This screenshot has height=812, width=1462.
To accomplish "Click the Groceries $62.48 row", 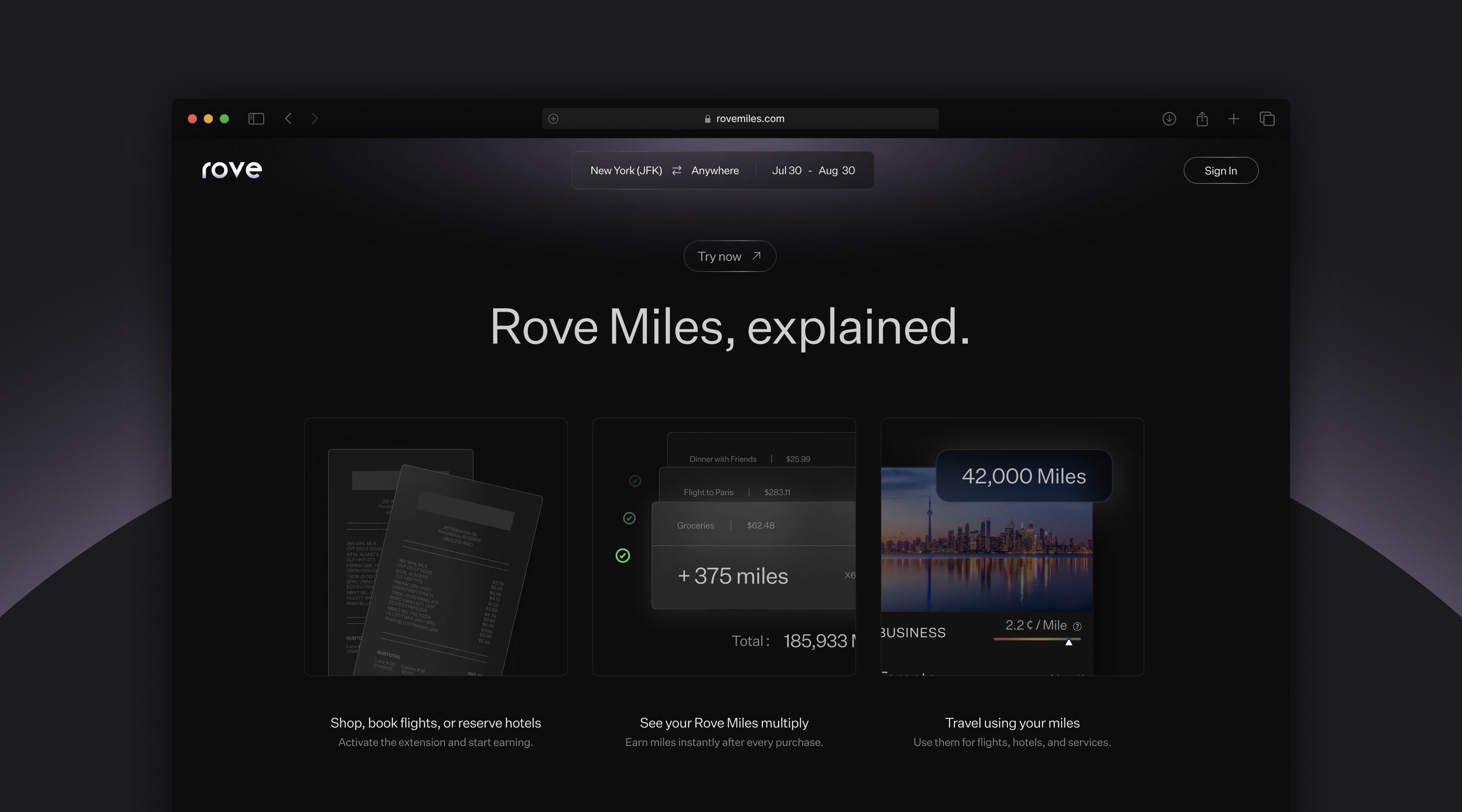I will tap(753, 524).
